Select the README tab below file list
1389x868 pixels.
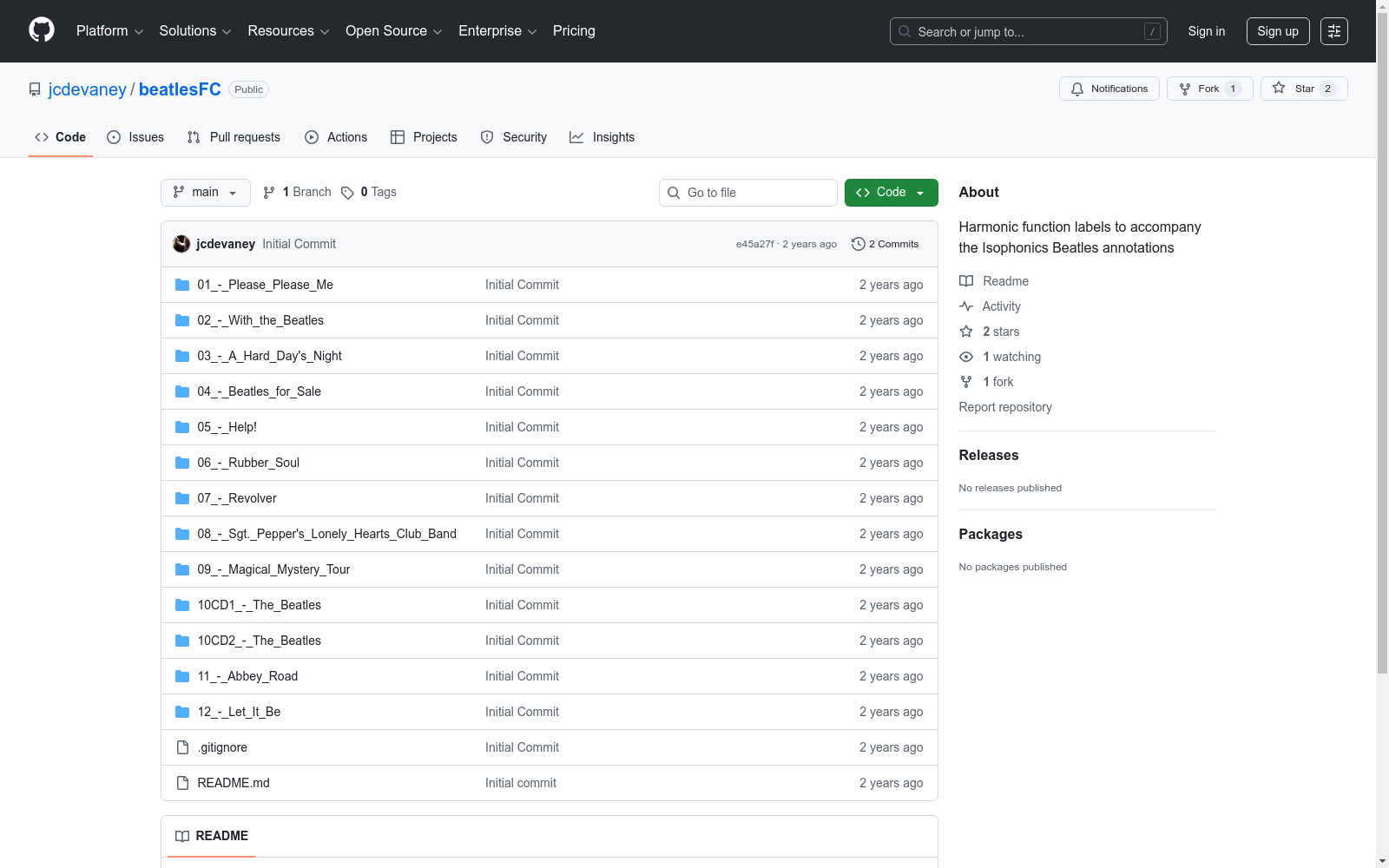coord(212,836)
